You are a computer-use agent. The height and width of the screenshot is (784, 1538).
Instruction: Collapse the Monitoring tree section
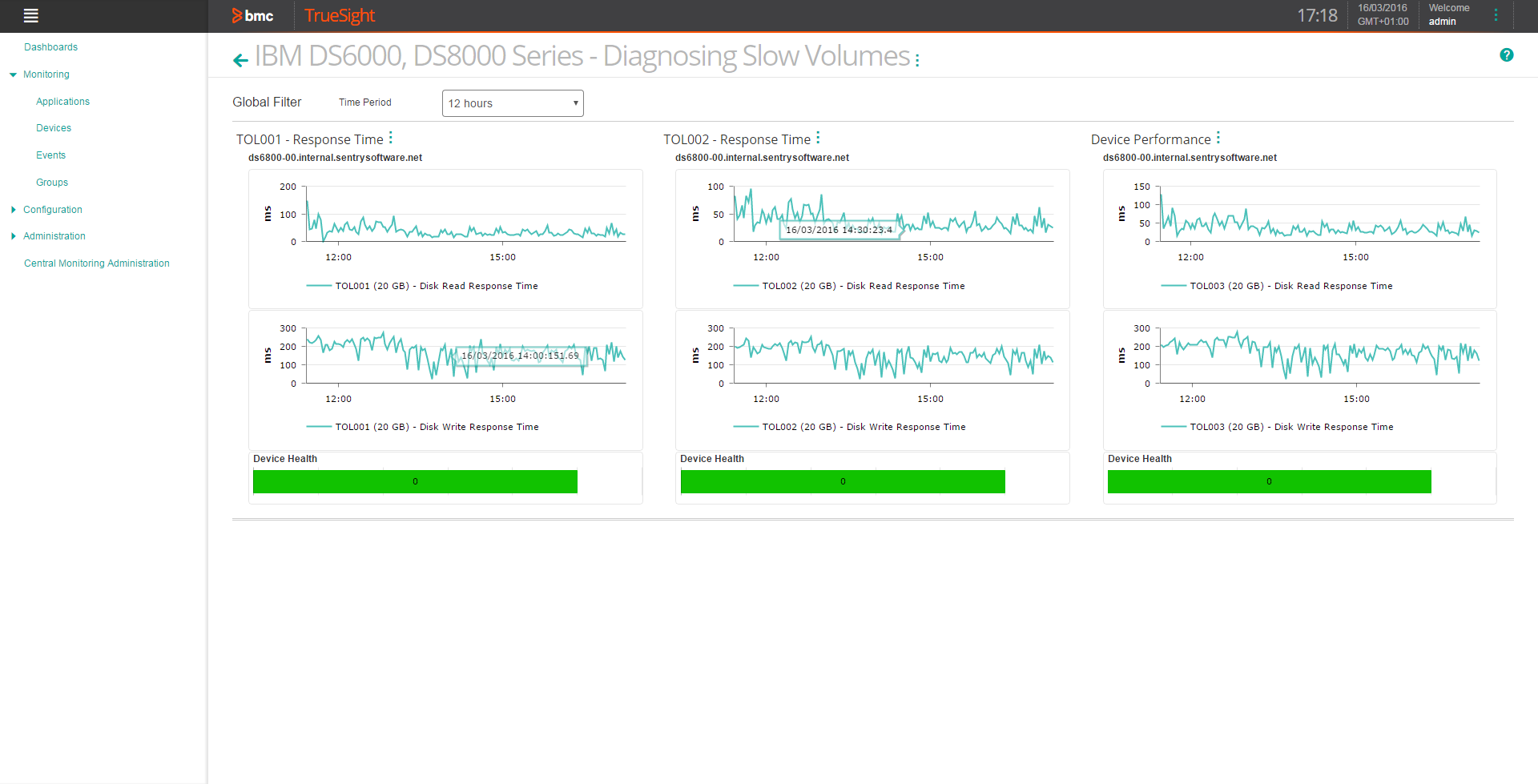pos(13,74)
